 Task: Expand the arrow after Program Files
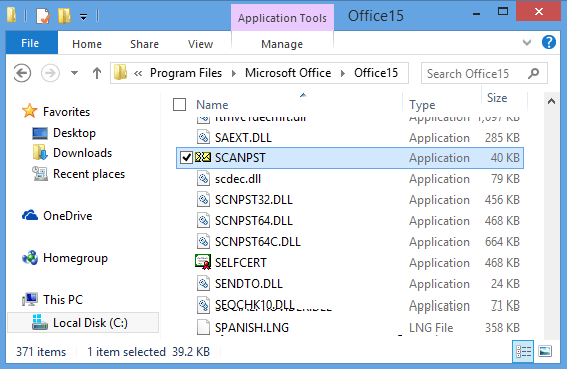point(234,73)
